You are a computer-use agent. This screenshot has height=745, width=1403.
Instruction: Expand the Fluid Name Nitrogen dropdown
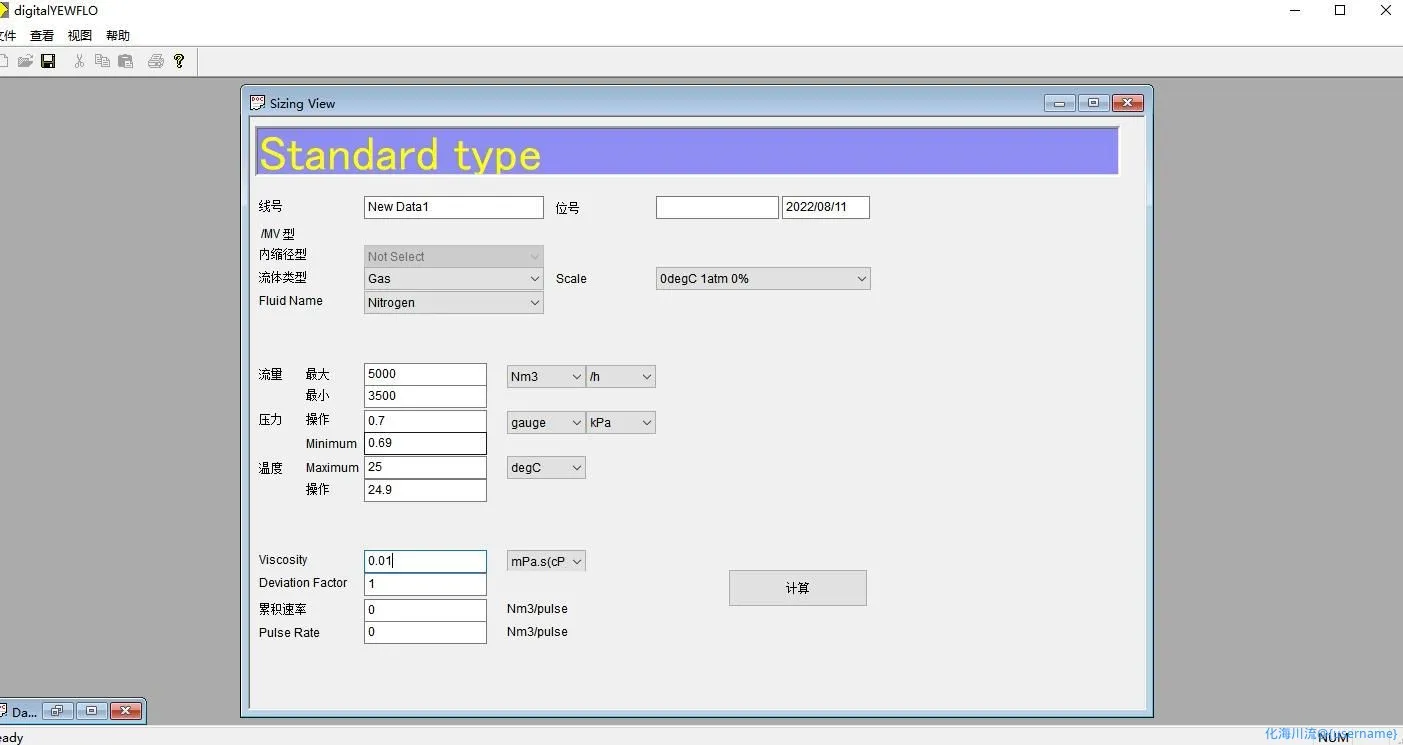tap(454, 303)
